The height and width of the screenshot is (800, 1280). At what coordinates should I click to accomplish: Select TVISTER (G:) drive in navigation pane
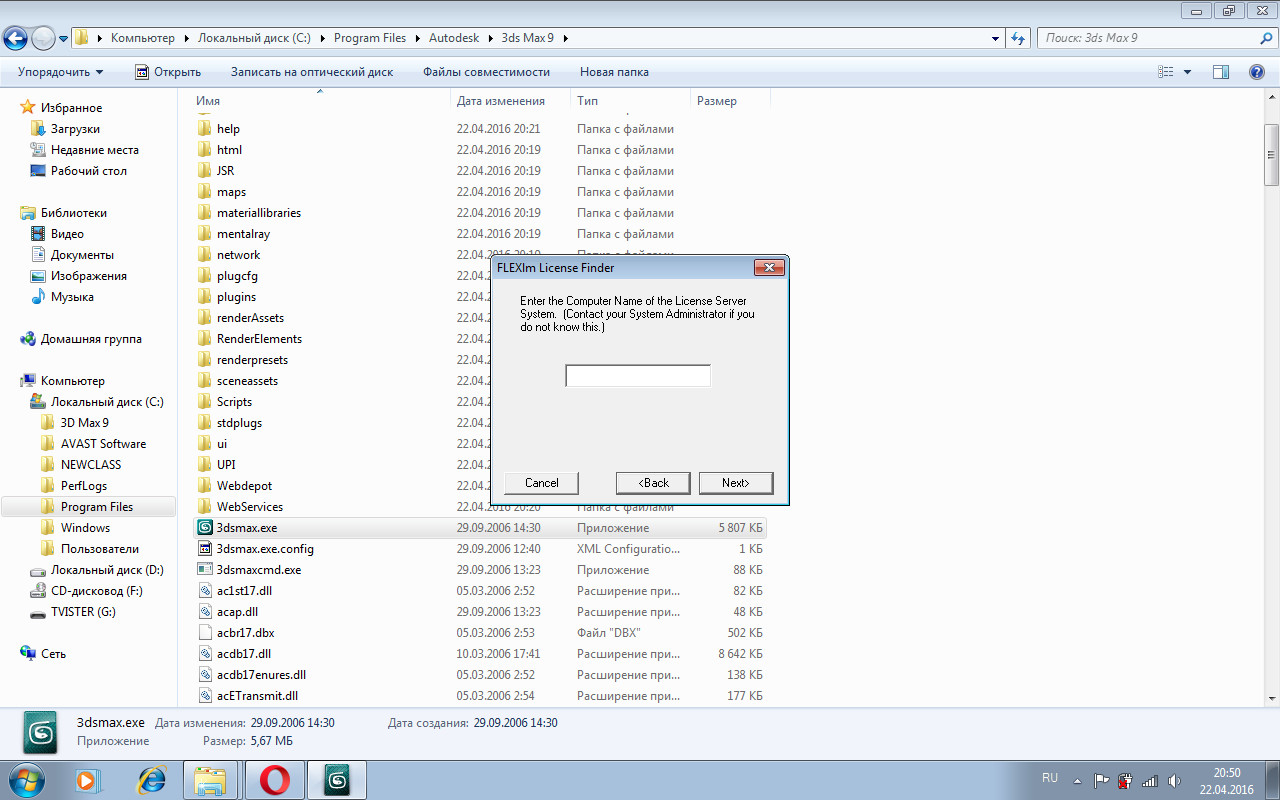83,612
